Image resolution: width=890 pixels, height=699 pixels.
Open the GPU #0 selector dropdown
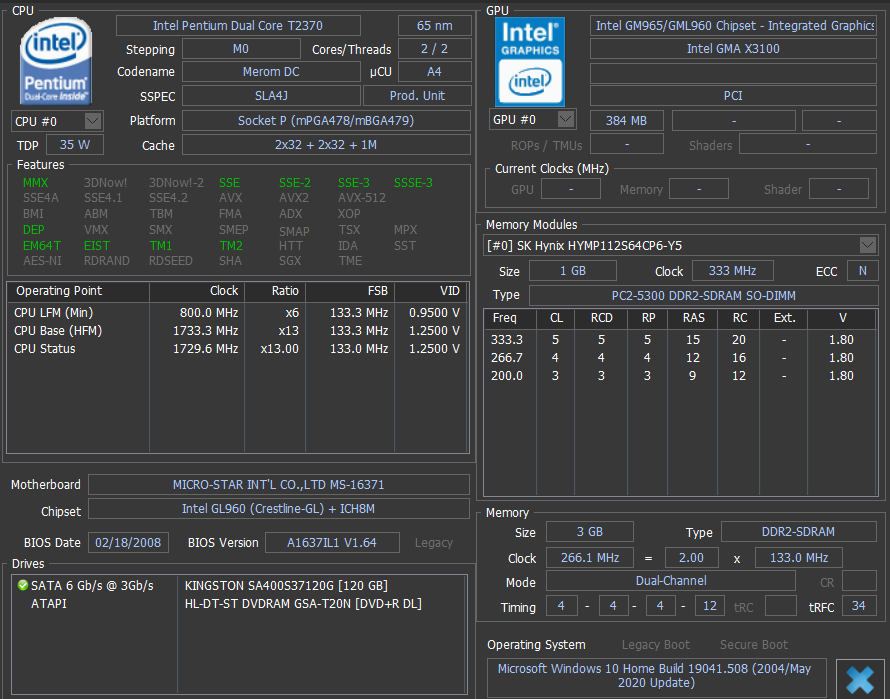[x=532, y=119]
